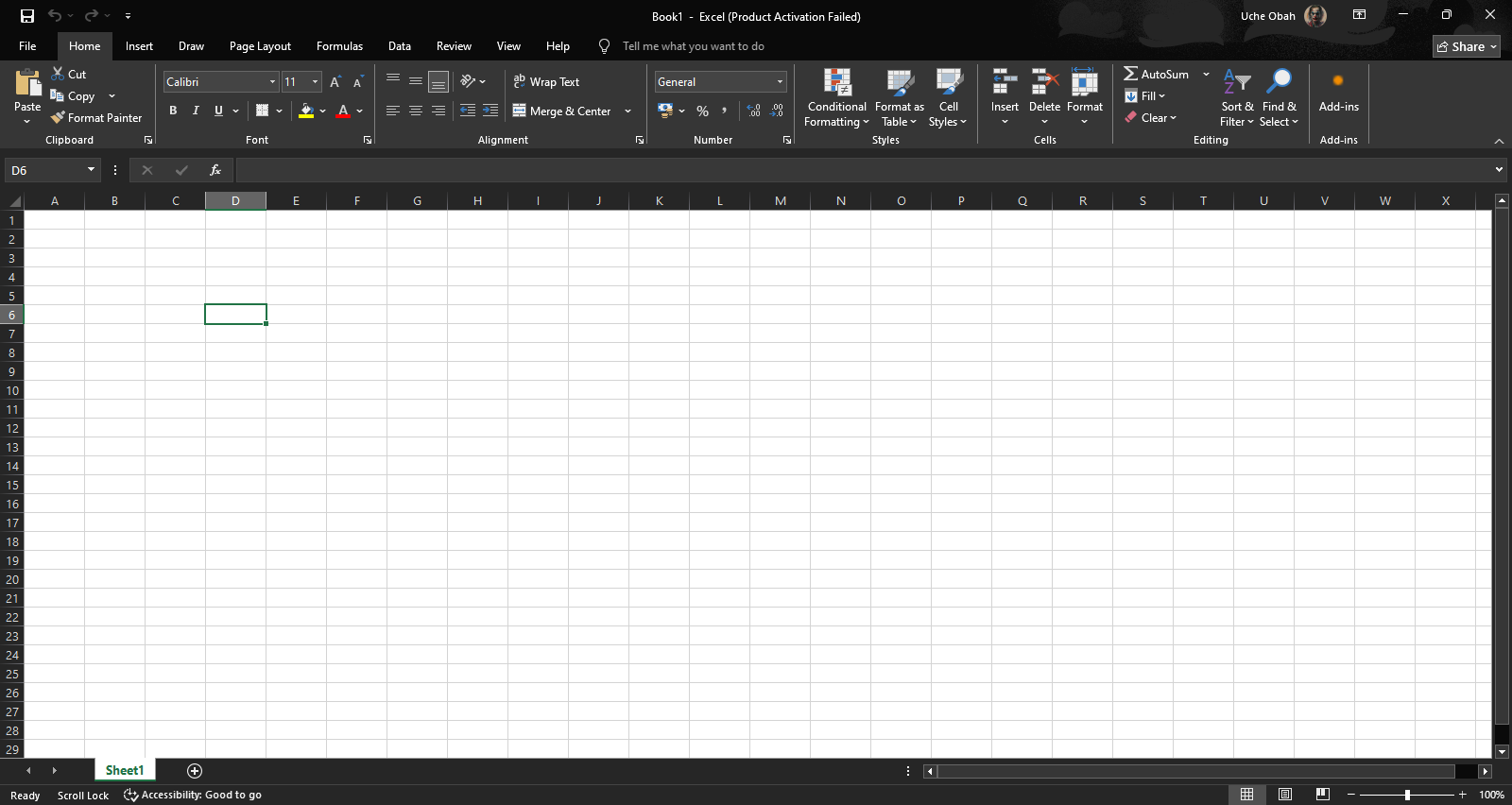Cut selection with the scissors icon
The height and width of the screenshot is (805, 1512).
[58, 74]
